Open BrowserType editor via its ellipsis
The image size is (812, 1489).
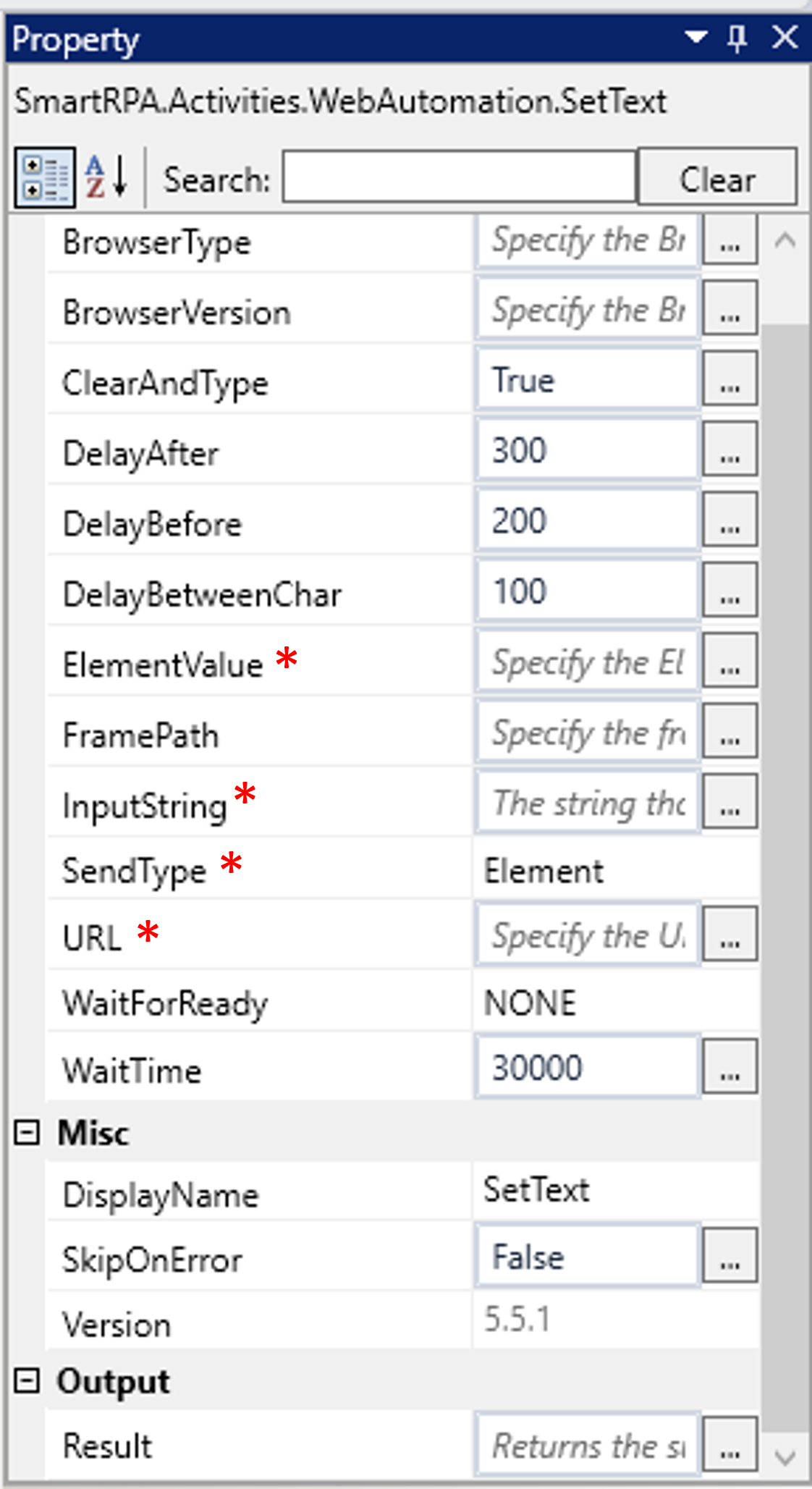(729, 242)
